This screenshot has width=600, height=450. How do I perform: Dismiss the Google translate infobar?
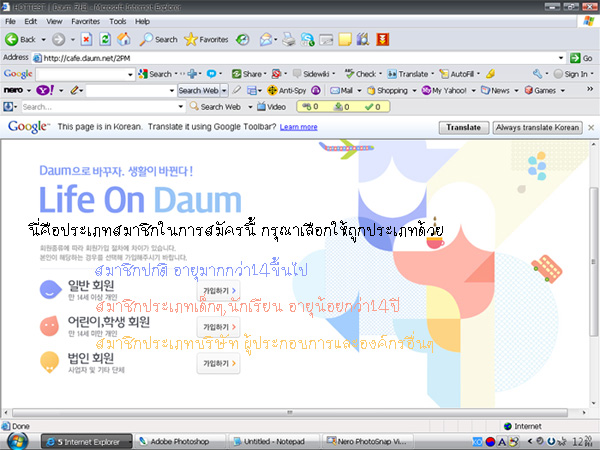(591, 128)
